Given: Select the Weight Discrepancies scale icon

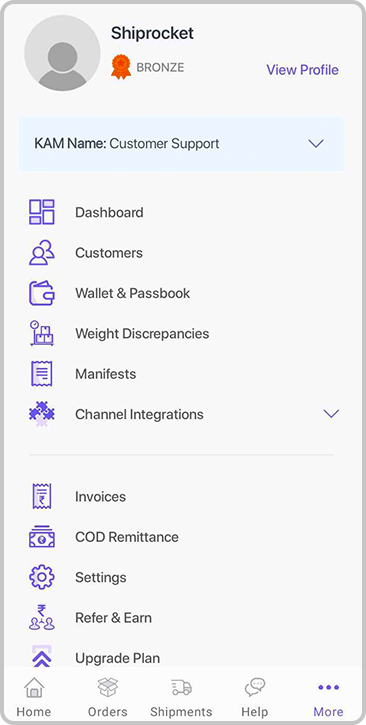Looking at the screenshot, I should point(42,333).
